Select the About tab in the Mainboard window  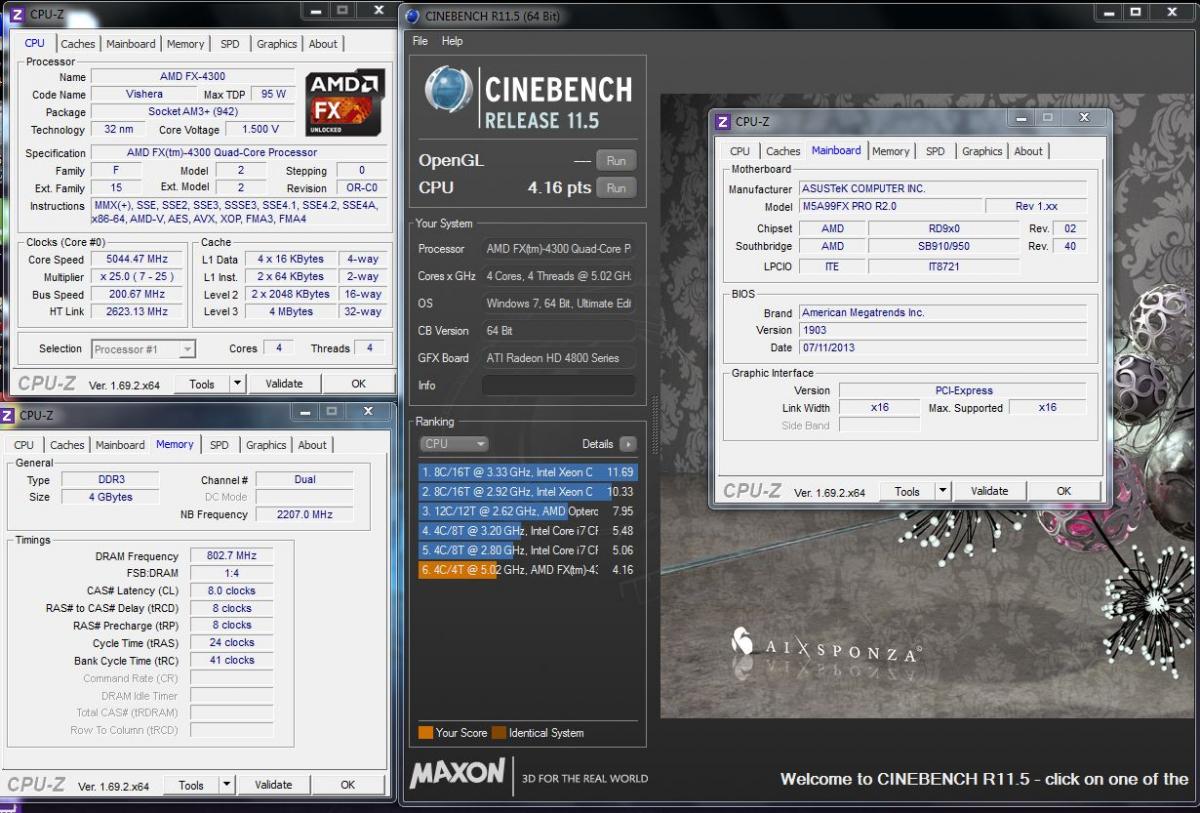click(1028, 151)
